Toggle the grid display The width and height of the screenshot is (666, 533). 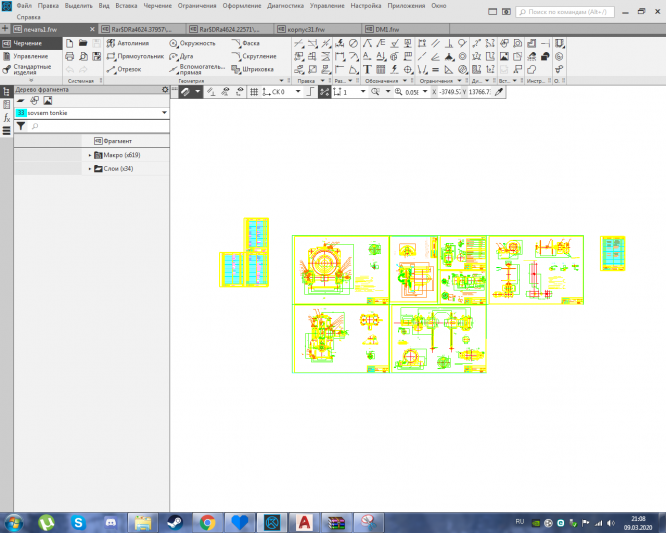[x=254, y=92]
